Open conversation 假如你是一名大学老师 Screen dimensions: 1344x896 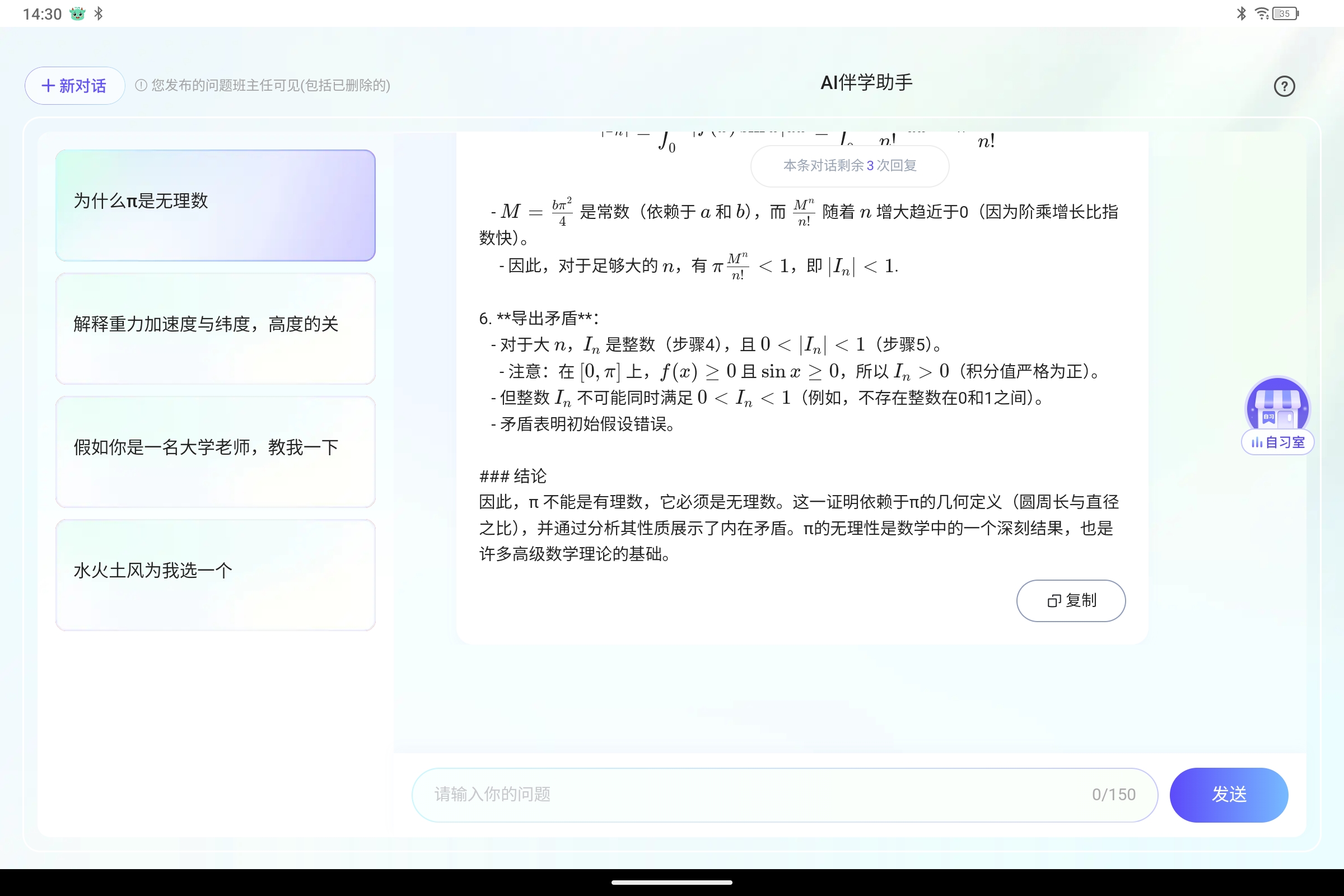(216, 451)
